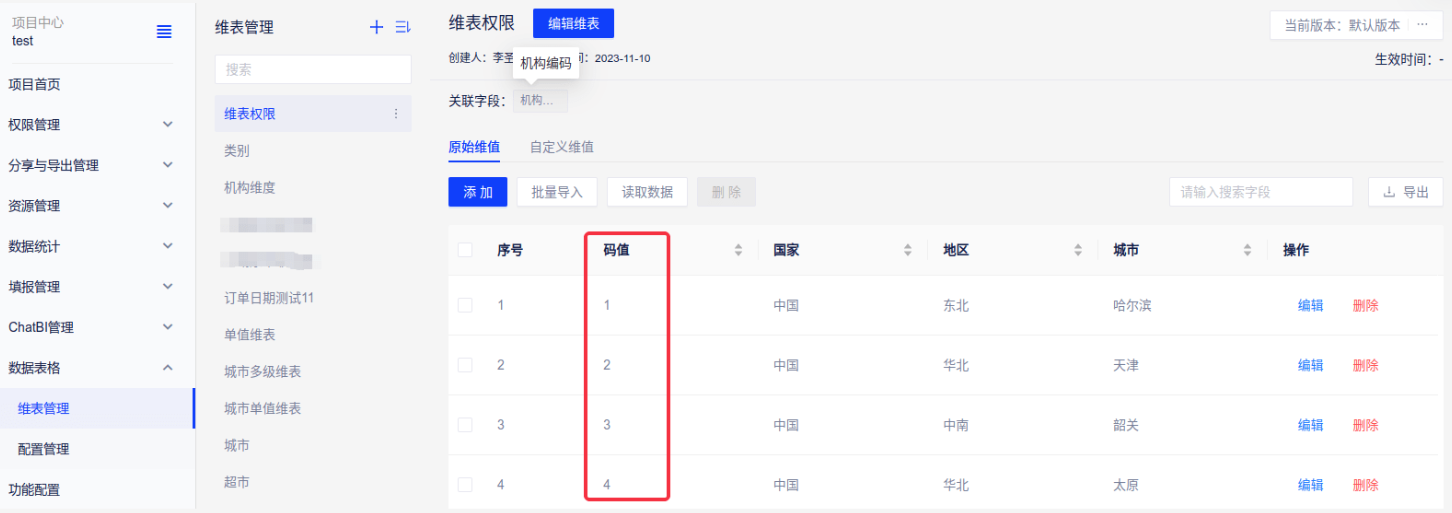Click the plus icon to add 维表

click(x=377, y=28)
